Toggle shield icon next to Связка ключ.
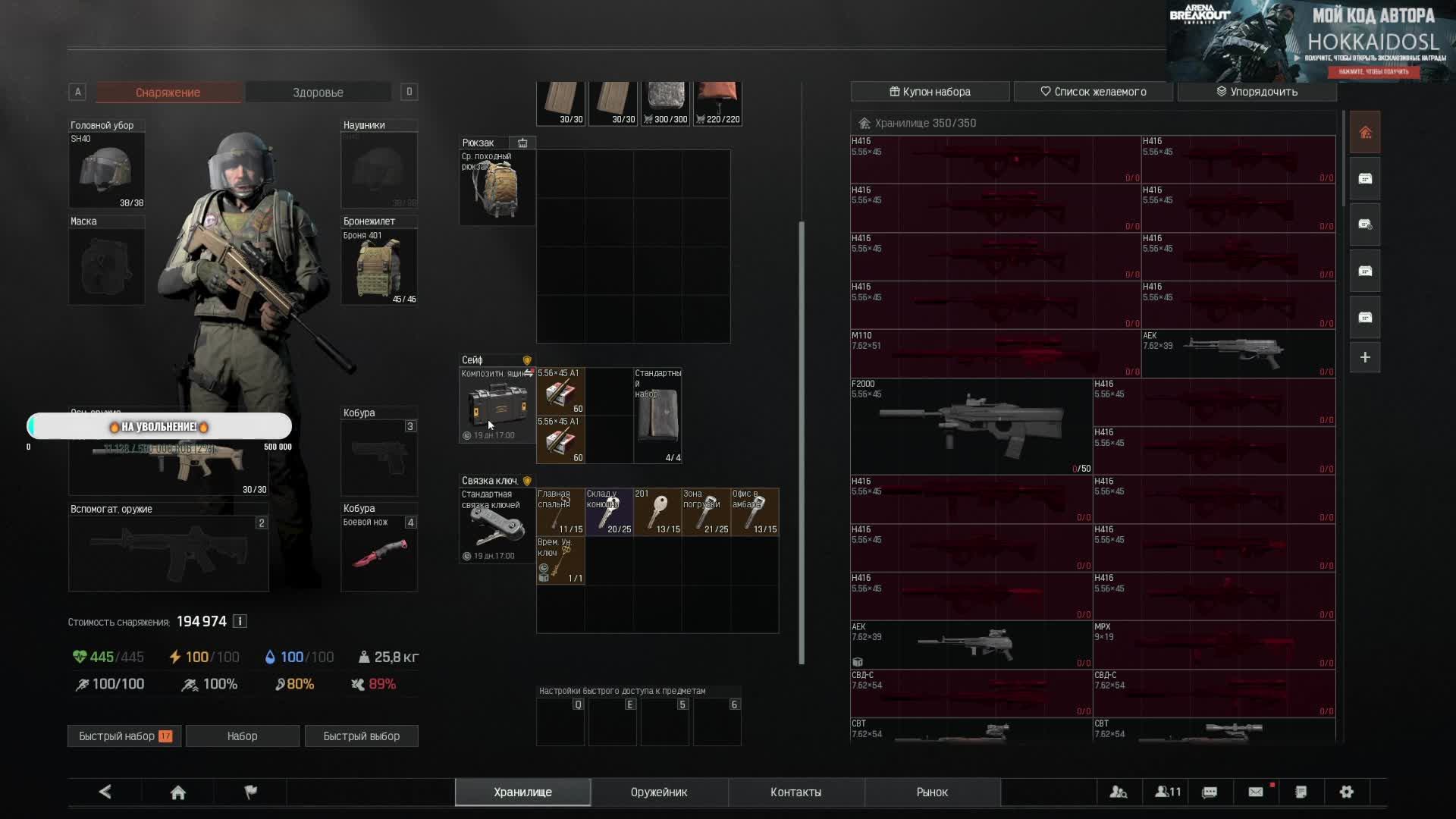Image resolution: width=1456 pixels, height=819 pixels. pos(527,481)
